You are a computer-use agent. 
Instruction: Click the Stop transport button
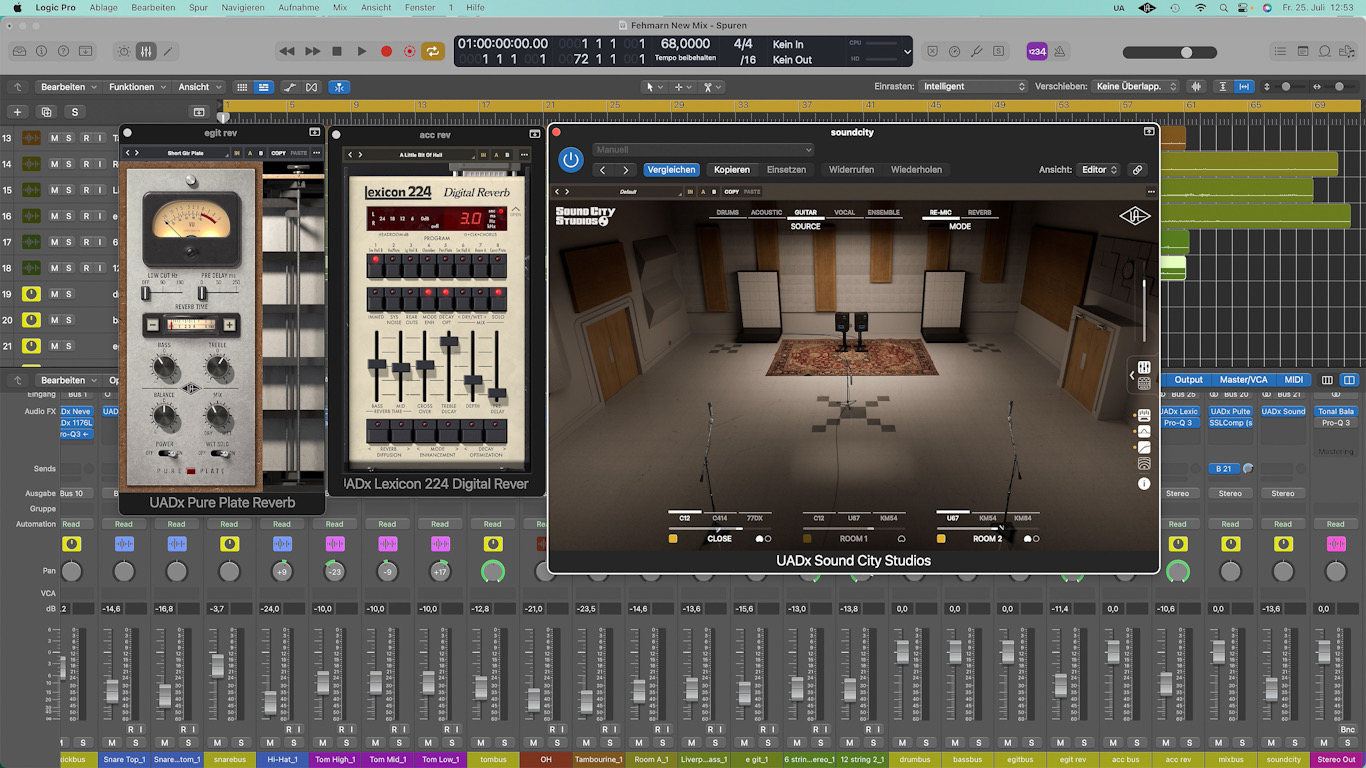[337, 51]
